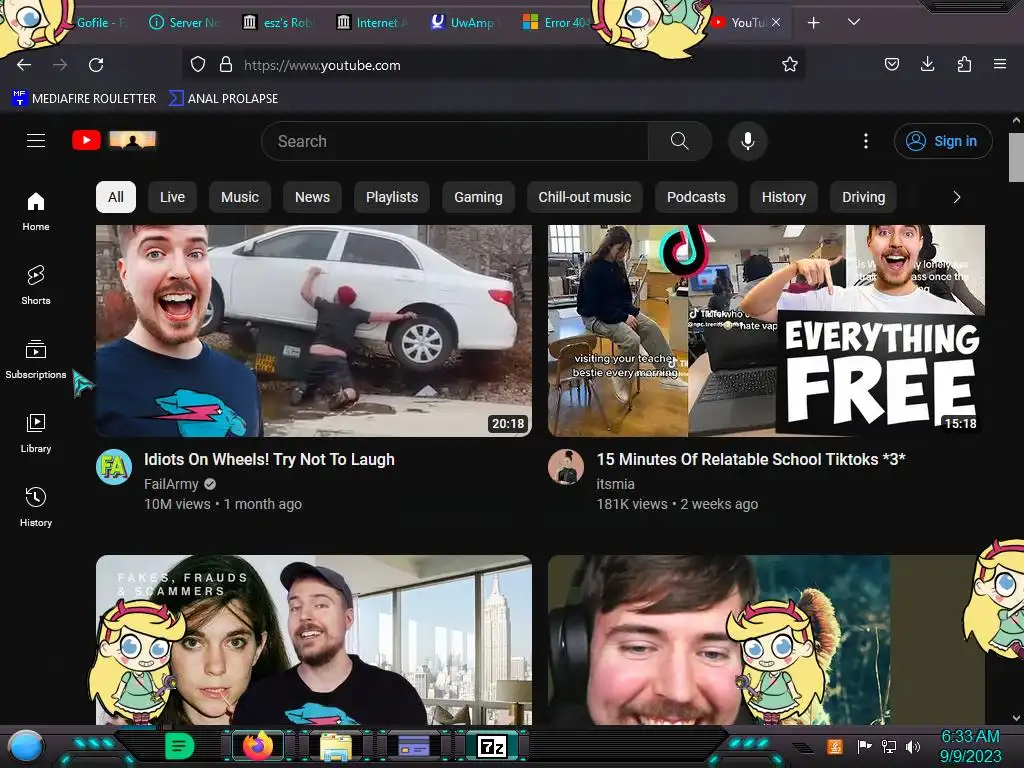Click FailArmy channel avatar
Image resolution: width=1024 pixels, height=768 pixels.
click(114, 467)
